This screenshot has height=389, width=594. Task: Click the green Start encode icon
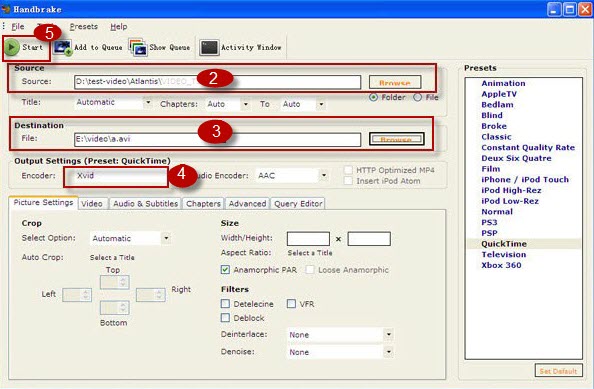[11, 48]
